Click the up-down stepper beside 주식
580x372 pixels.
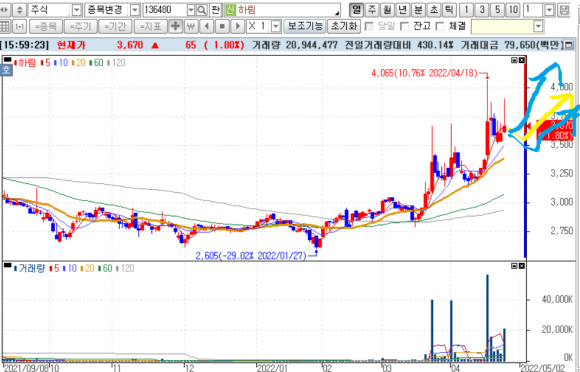coord(20,10)
